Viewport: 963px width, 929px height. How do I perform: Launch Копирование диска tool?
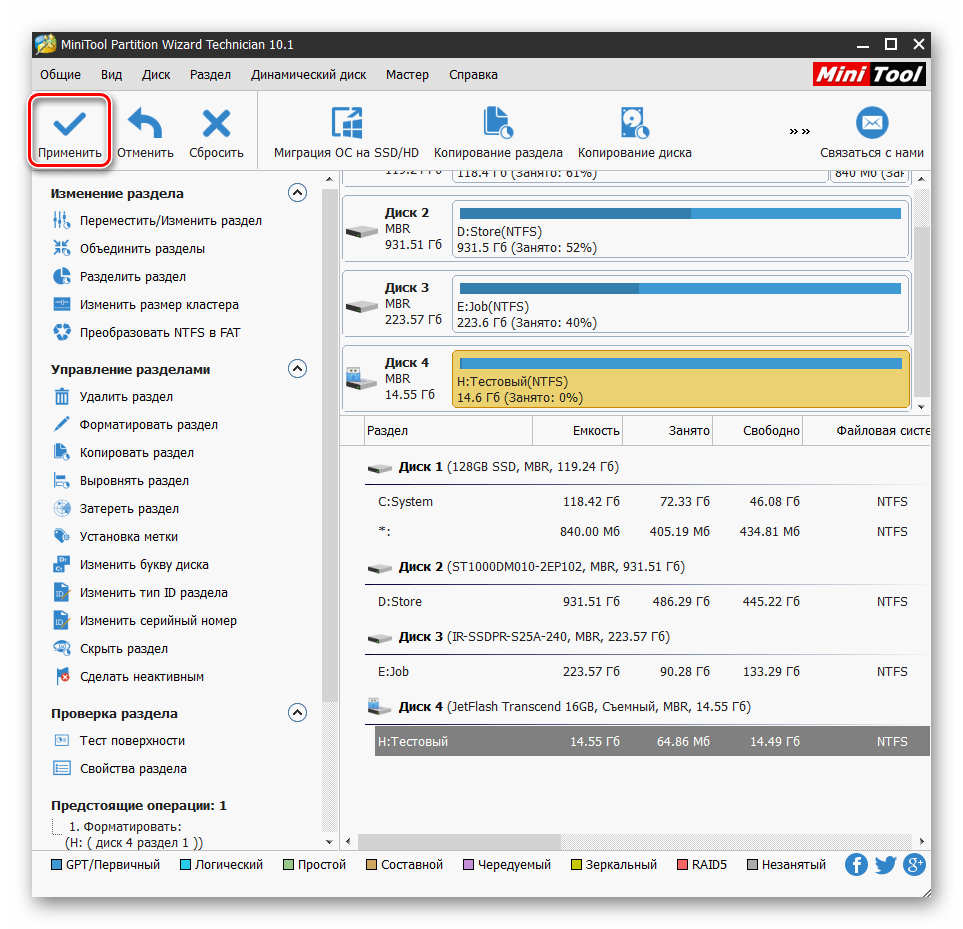click(634, 123)
